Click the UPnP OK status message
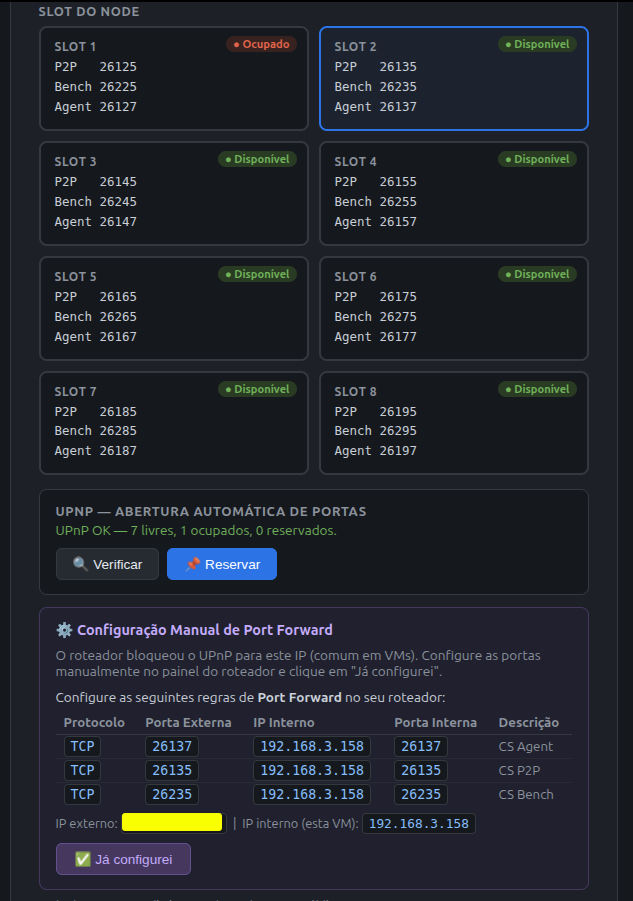 [x=196, y=530]
